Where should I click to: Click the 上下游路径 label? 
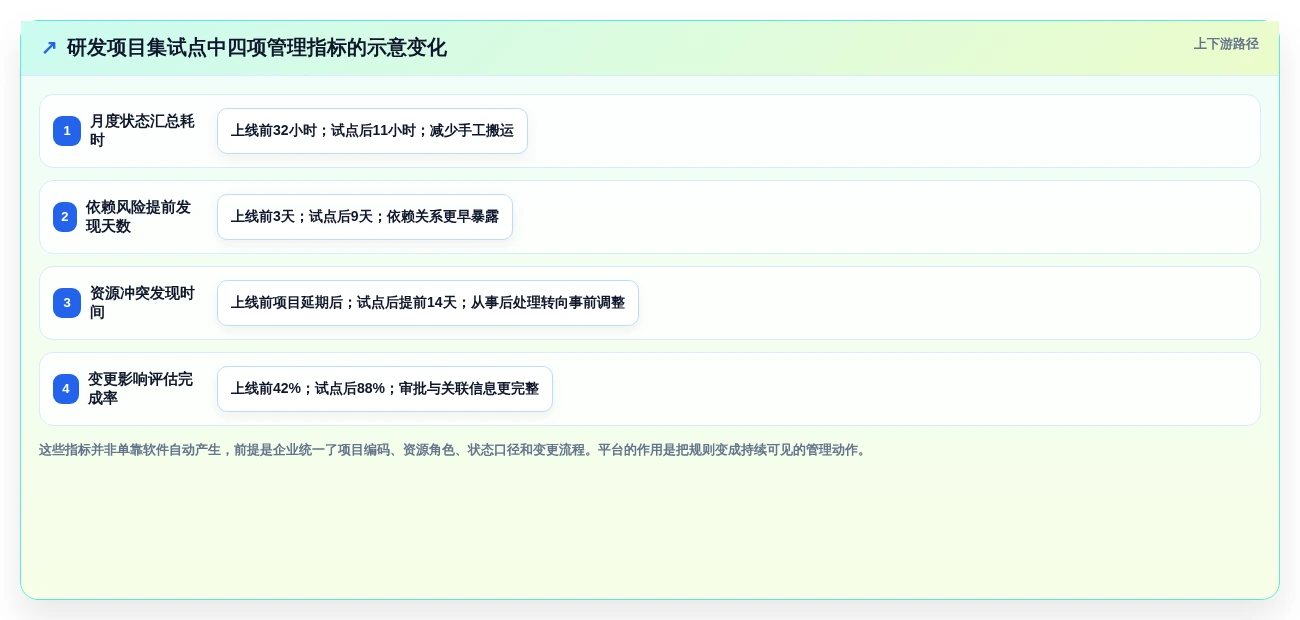click(1226, 44)
